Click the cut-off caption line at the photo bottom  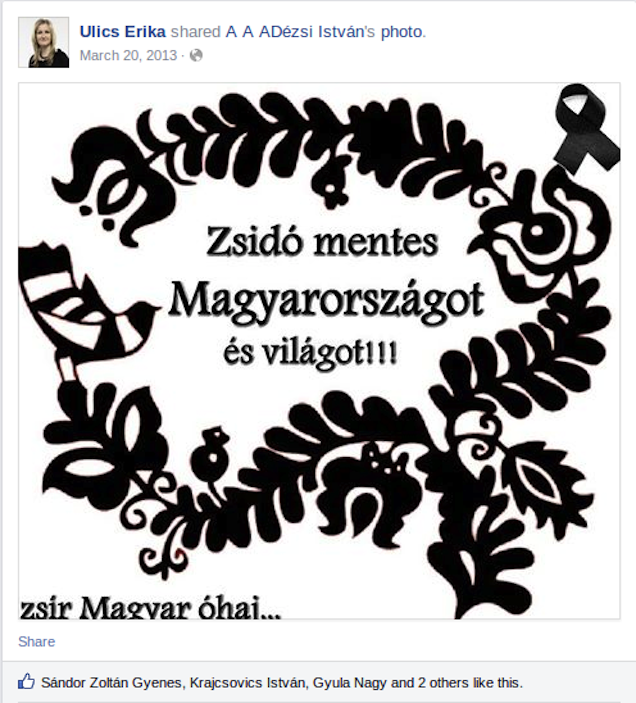click(x=151, y=608)
